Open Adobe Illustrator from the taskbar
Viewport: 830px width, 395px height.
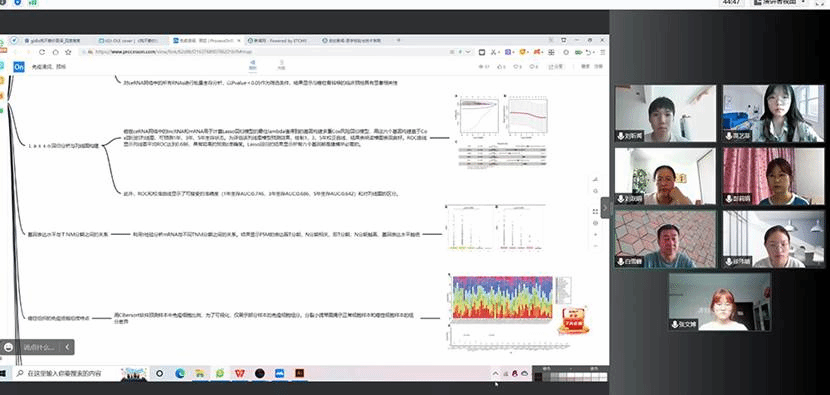point(300,373)
